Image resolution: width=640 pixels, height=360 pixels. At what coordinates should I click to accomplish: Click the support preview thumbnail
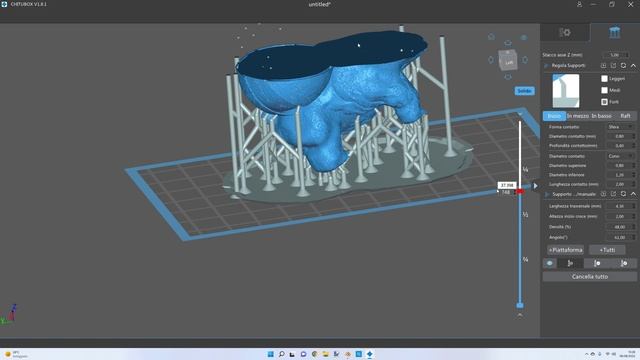[x=566, y=91]
